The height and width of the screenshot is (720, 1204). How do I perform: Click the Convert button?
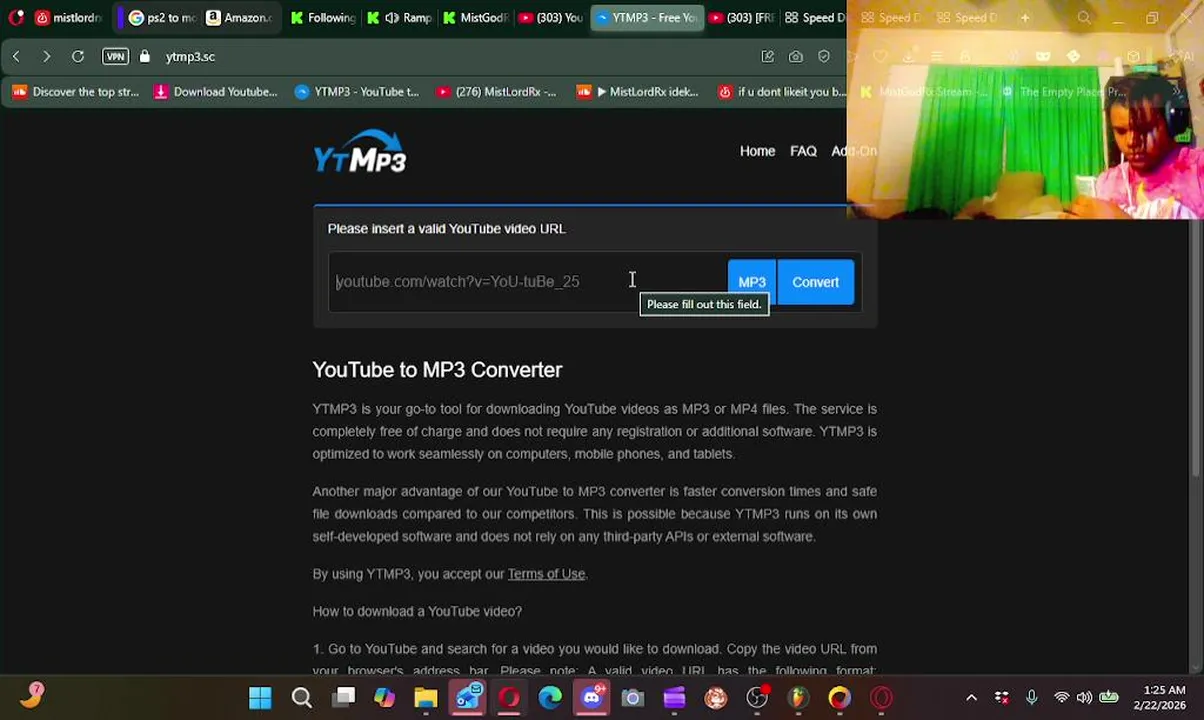[x=816, y=282]
